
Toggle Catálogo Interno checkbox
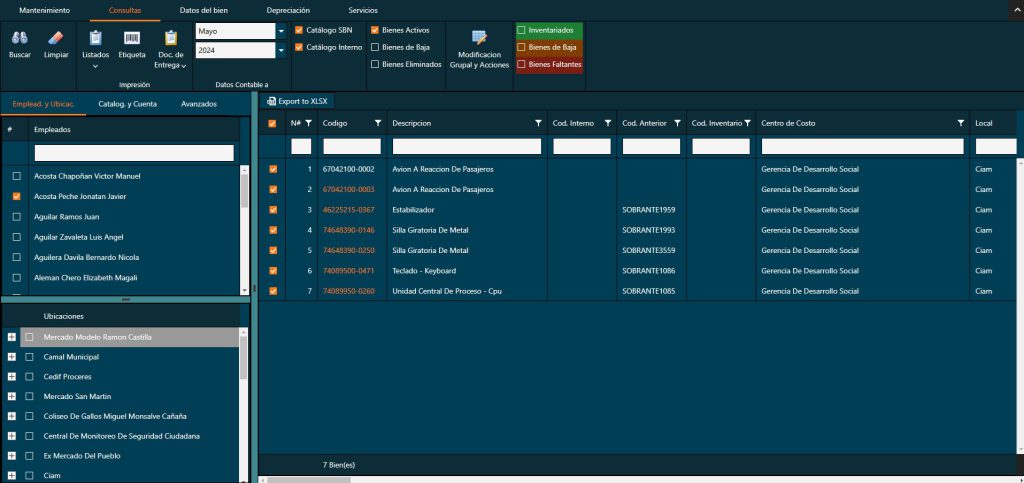click(299, 47)
